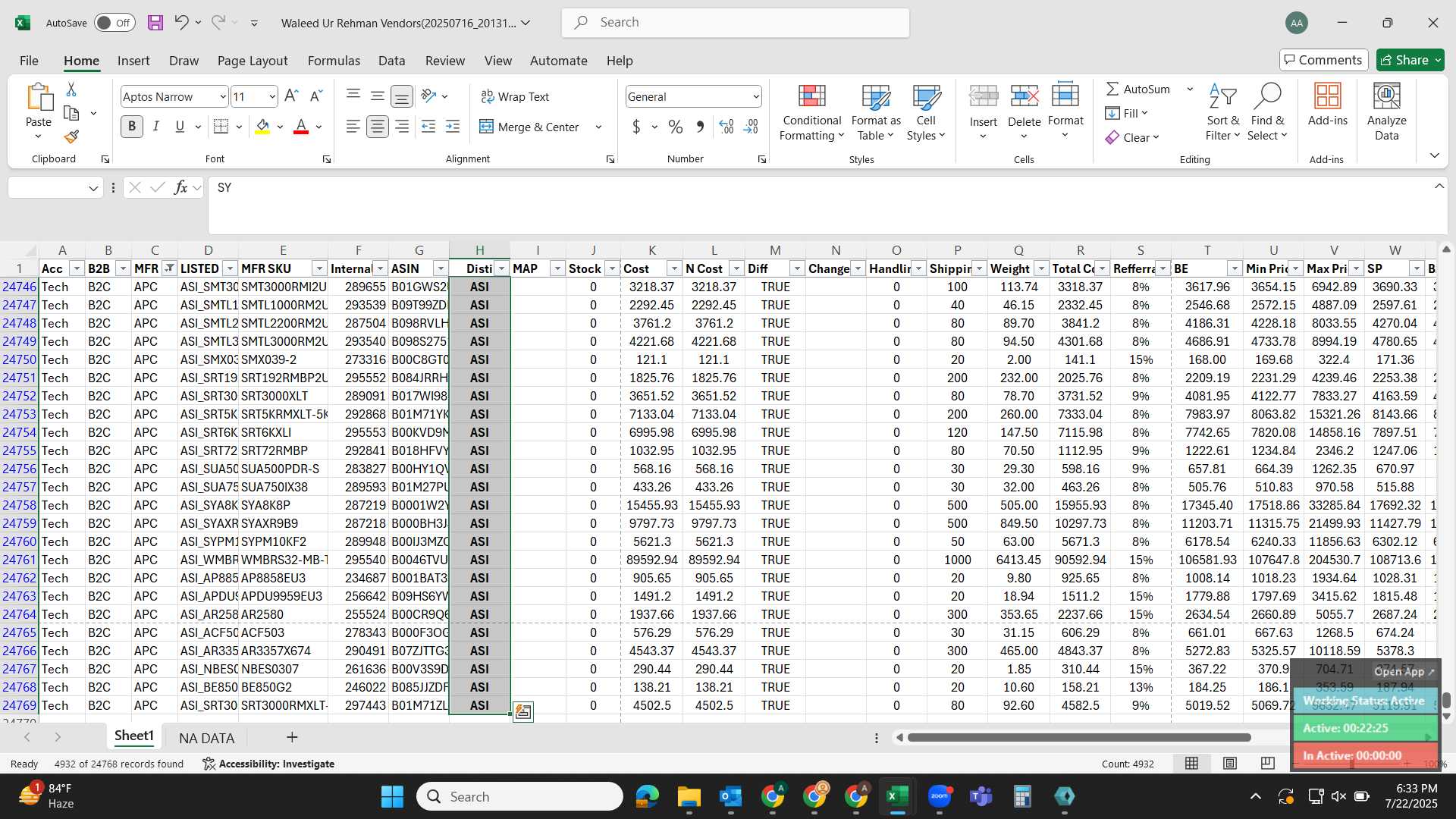The image size is (1456, 819).
Task: Switch to Page Layout view icon
Action: (1229, 763)
